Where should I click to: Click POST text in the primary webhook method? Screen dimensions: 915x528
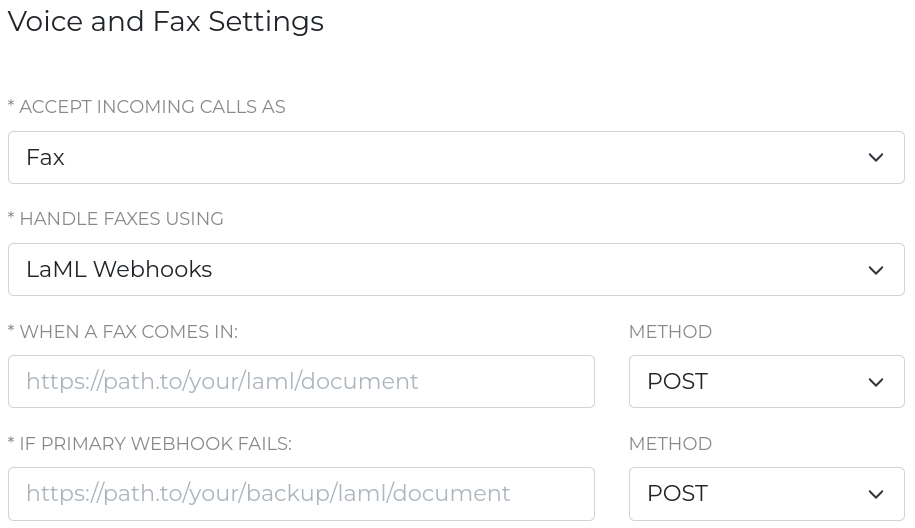pos(677,382)
